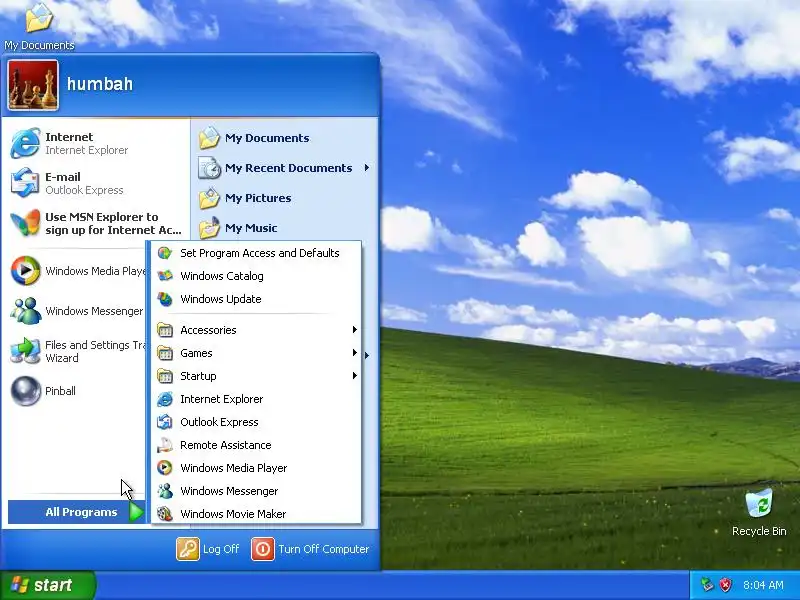
Task: Open the Games folder entry
Action: point(257,353)
